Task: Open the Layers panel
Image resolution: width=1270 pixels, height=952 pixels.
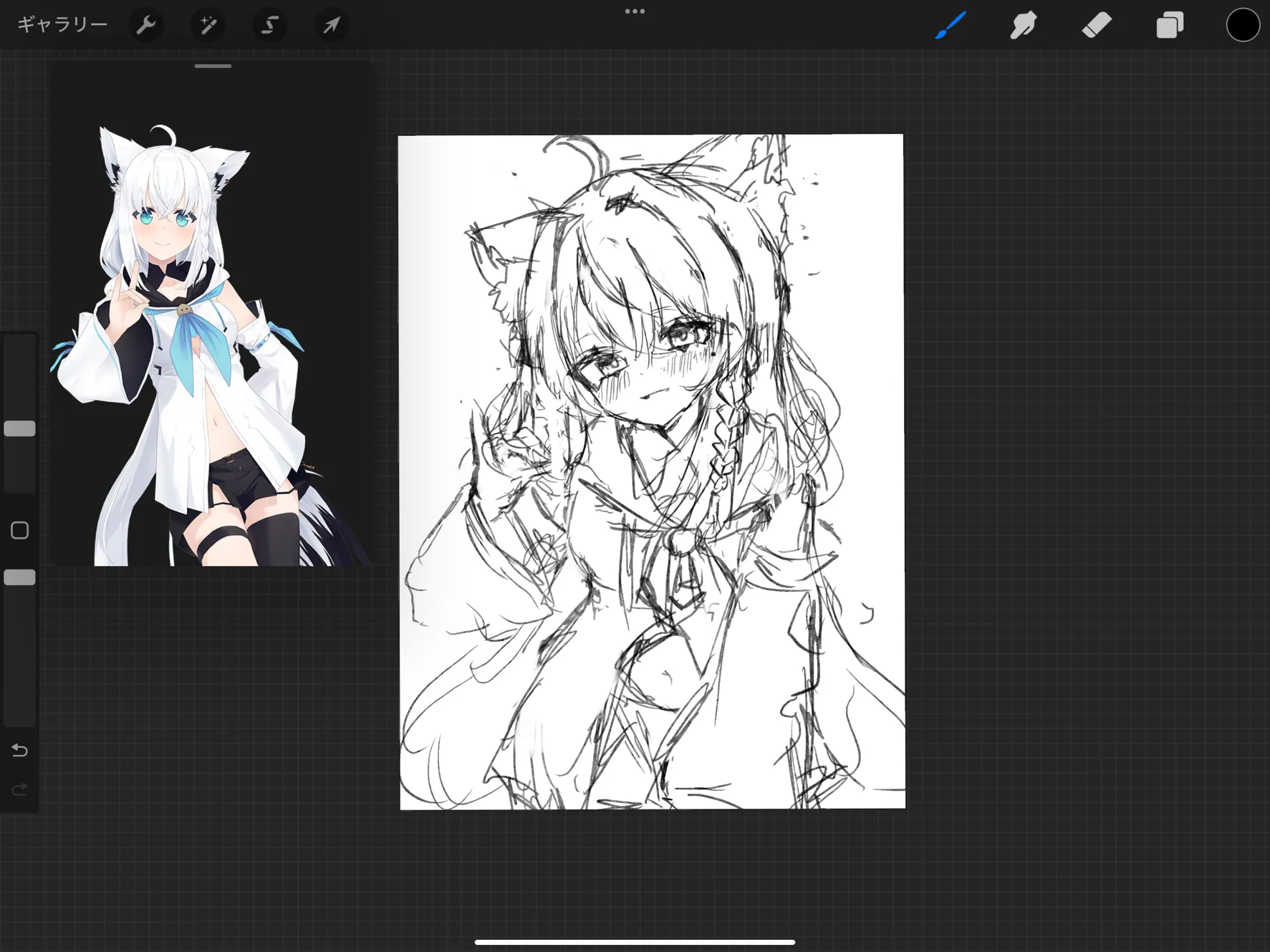Action: point(1170,26)
